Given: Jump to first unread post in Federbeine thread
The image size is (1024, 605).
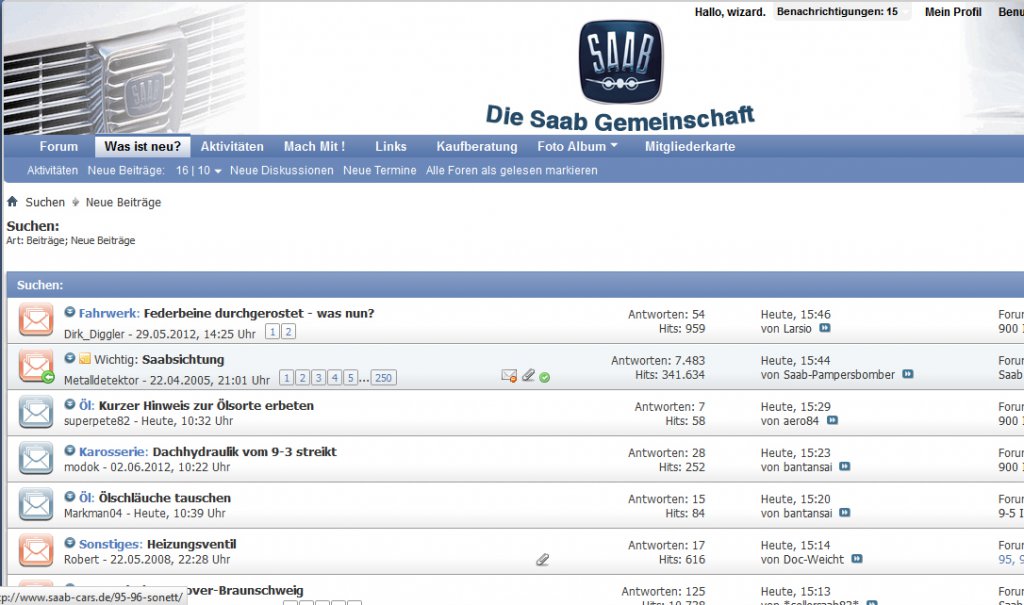Looking at the screenshot, I should pos(70,312).
